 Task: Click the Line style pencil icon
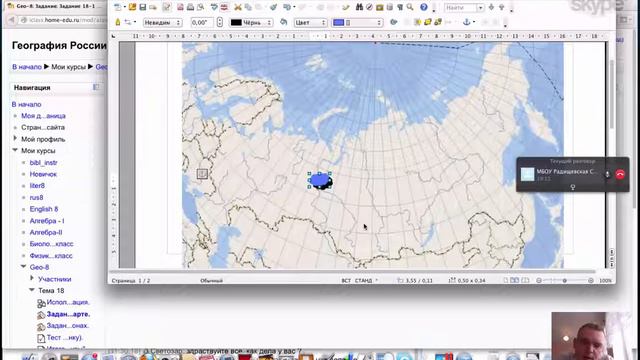118,22
